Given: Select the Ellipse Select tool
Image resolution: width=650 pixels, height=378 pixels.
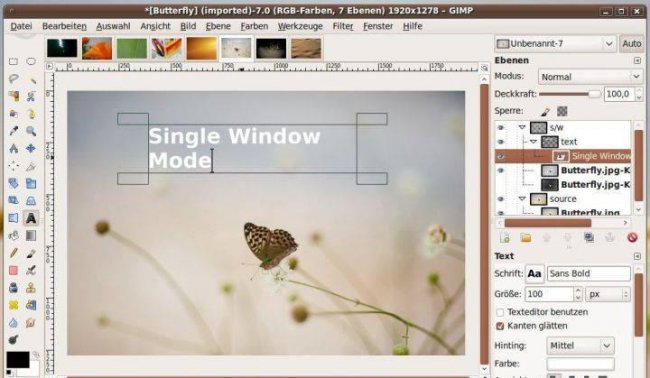Looking at the screenshot, I should point(31,62).
